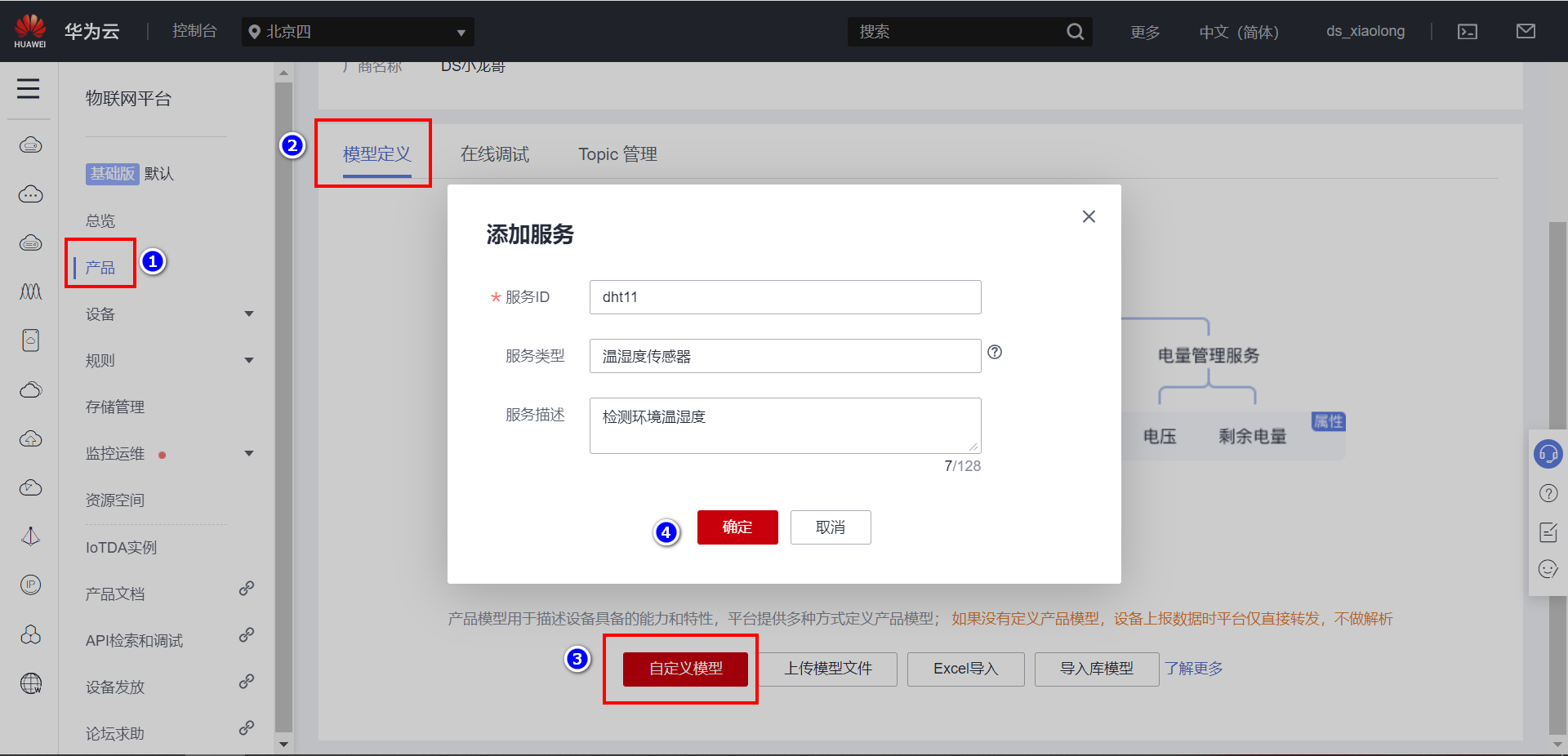Open the 产品文档 external link icon
This screenshot has width=1568, height=756.
tap(247, 589)
